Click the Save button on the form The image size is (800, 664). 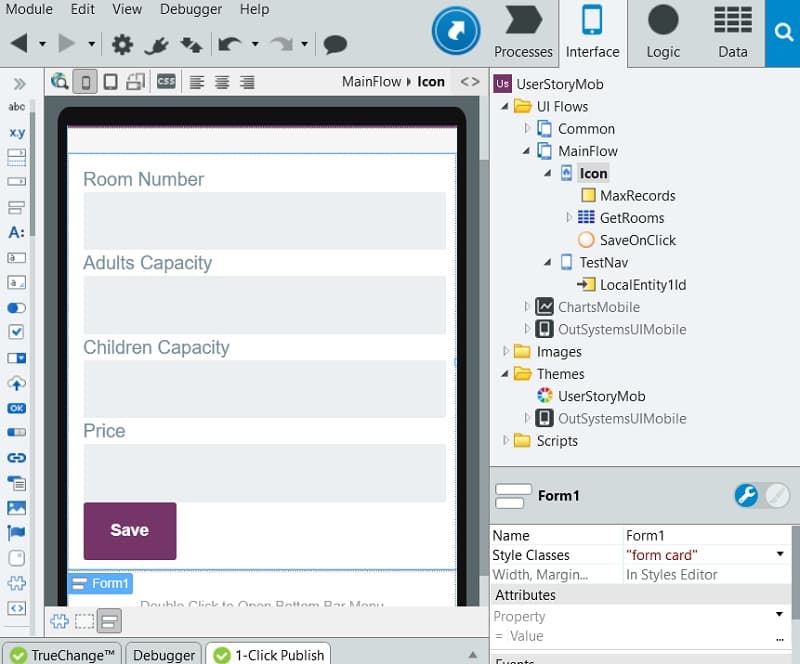129,531
